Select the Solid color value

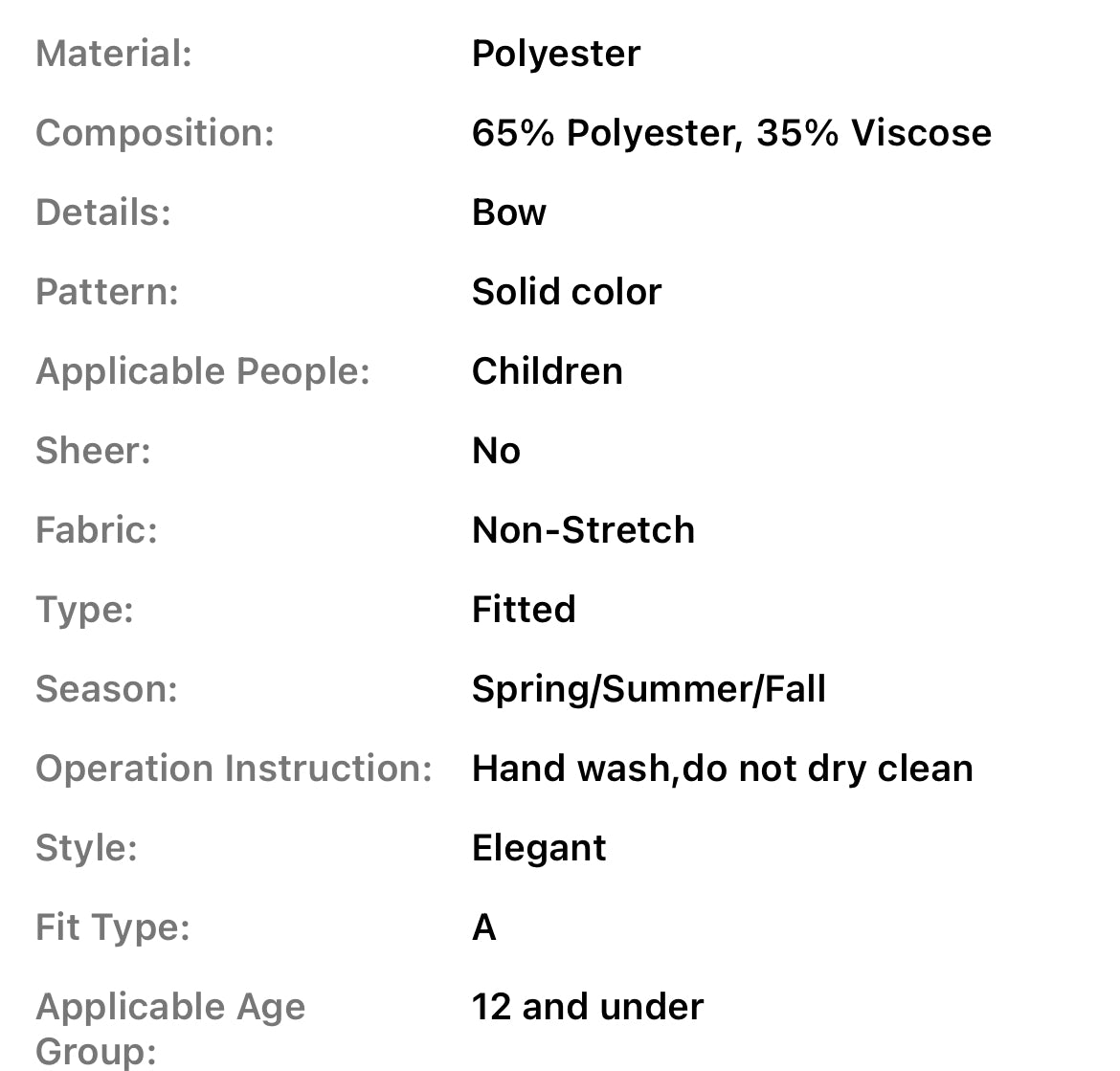pyautogui.click(x=566, y=292)
